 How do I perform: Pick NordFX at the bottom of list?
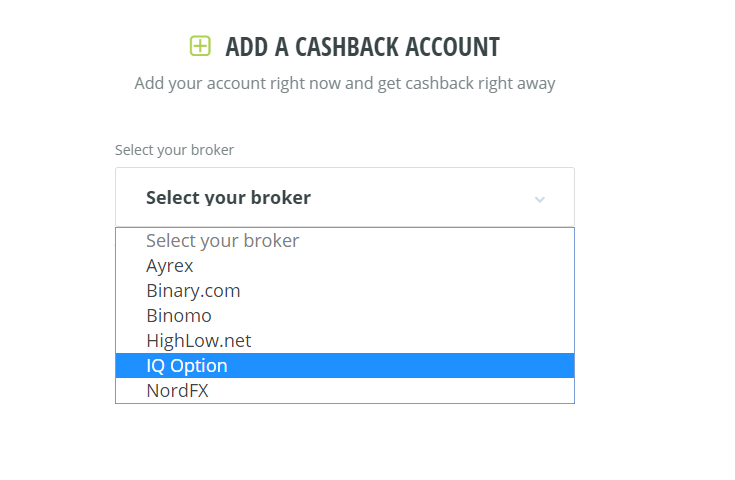click(345, 390)
